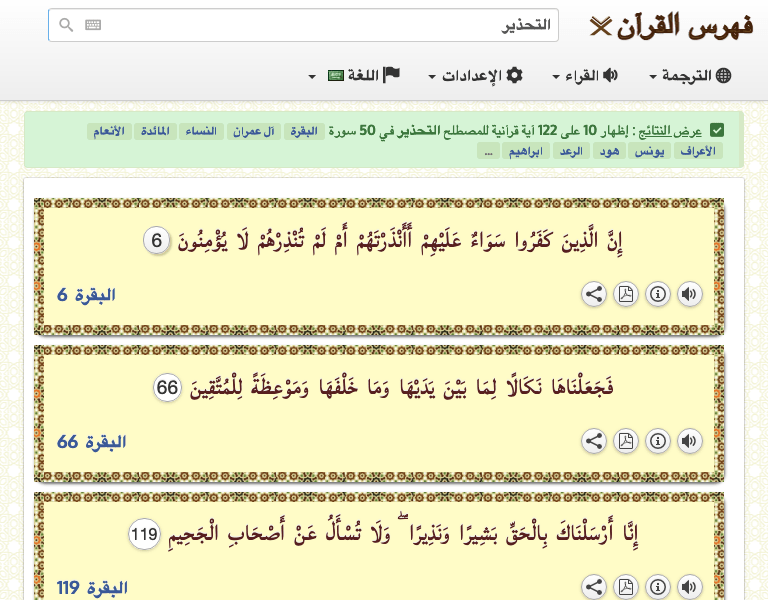Open the الترجمة translation dropdown
768x600 pixels.
pyautogui.click(x=690, y=76)
